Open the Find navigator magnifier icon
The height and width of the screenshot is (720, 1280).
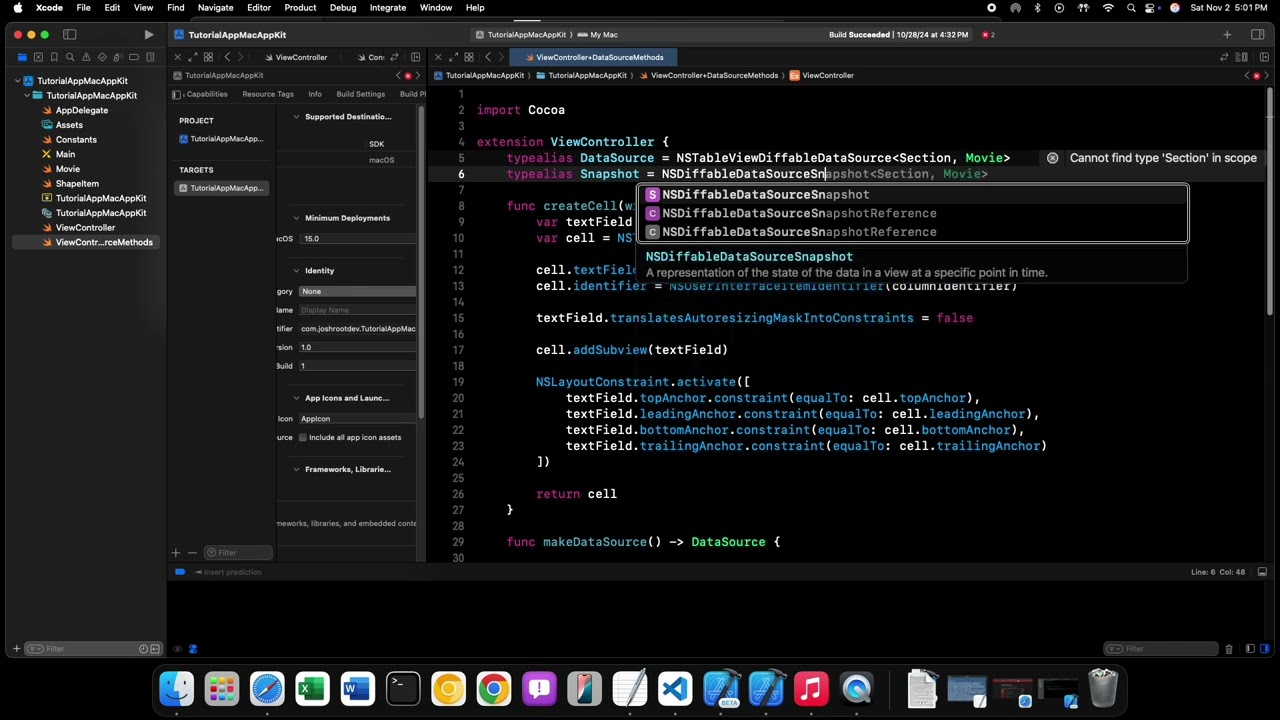click(72, 57)
